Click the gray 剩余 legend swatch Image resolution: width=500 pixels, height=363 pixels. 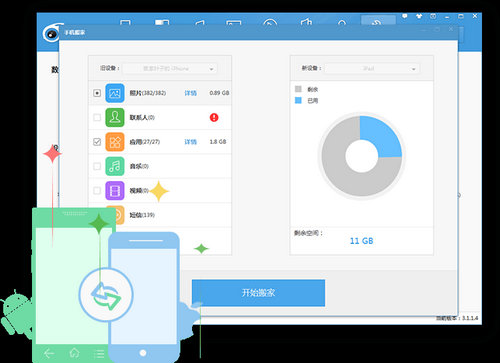pyautogui.click(x=298, y=89)
